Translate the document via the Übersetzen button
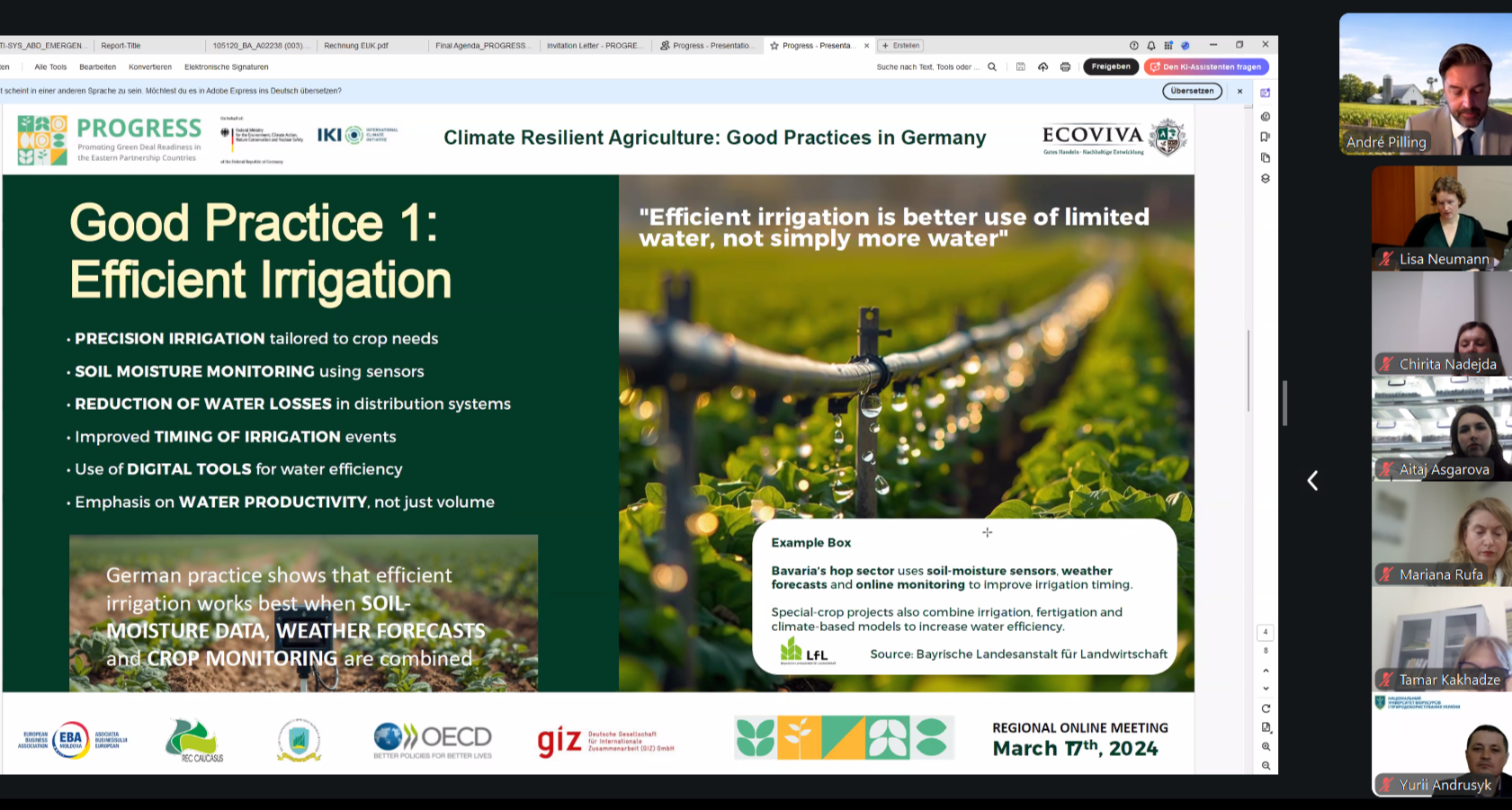Image resolution: width=1512 pixels, height=810 pixels. [1191, 90]
